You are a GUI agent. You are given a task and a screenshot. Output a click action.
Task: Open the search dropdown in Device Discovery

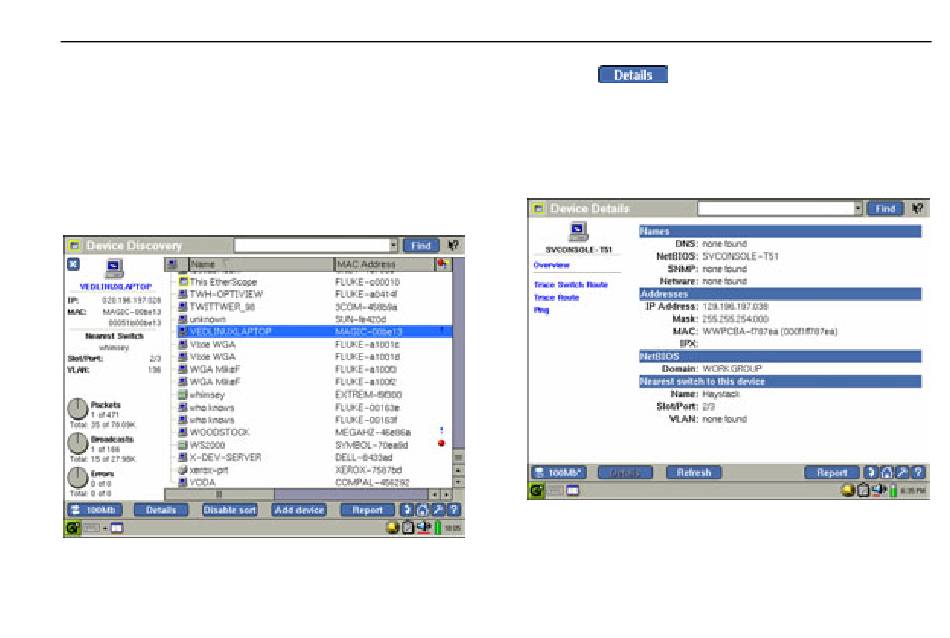393,245
